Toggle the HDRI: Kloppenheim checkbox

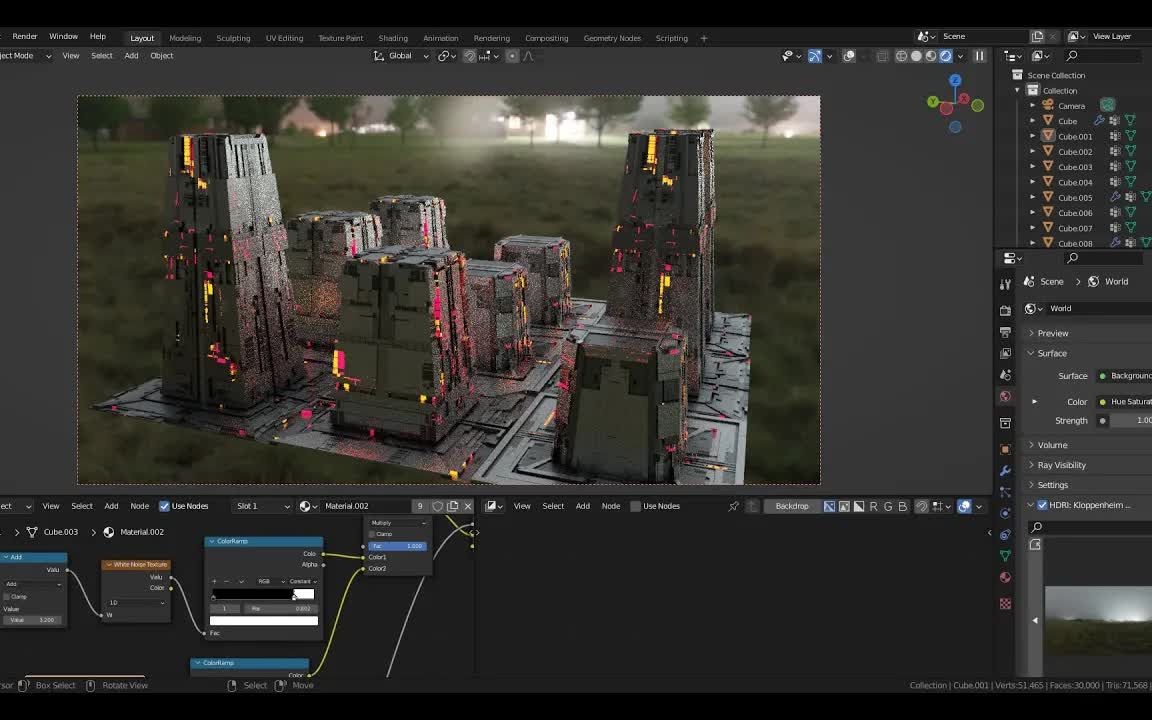[1042, 505]
